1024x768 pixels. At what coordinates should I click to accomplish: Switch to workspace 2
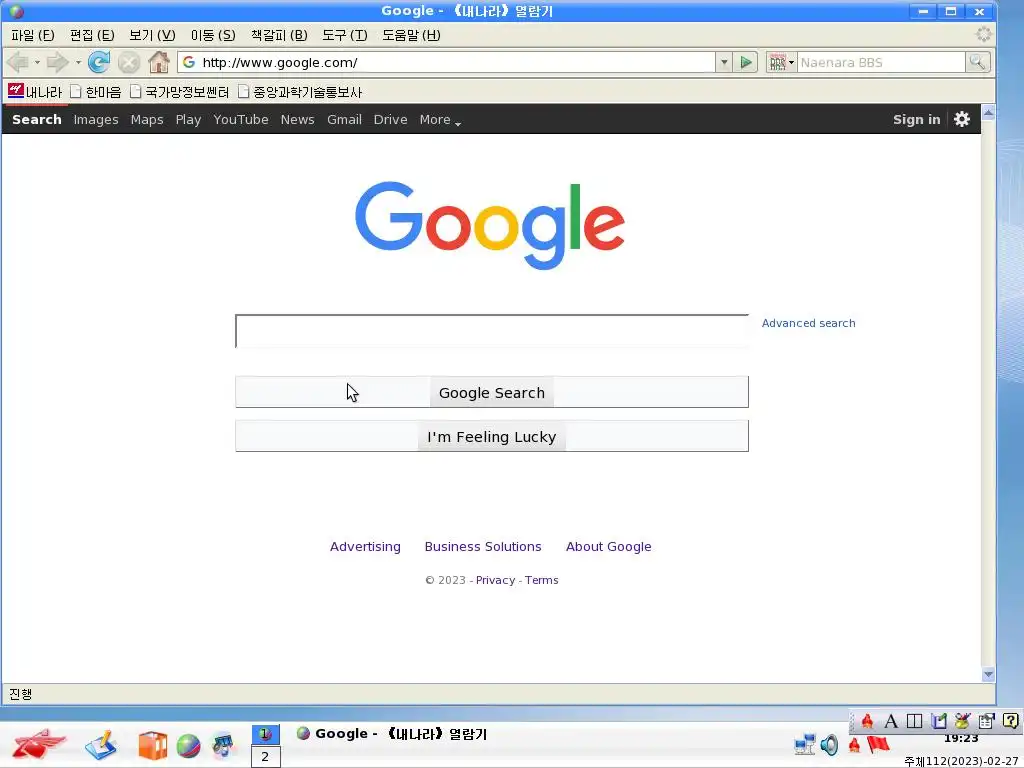tap(265, 756)
